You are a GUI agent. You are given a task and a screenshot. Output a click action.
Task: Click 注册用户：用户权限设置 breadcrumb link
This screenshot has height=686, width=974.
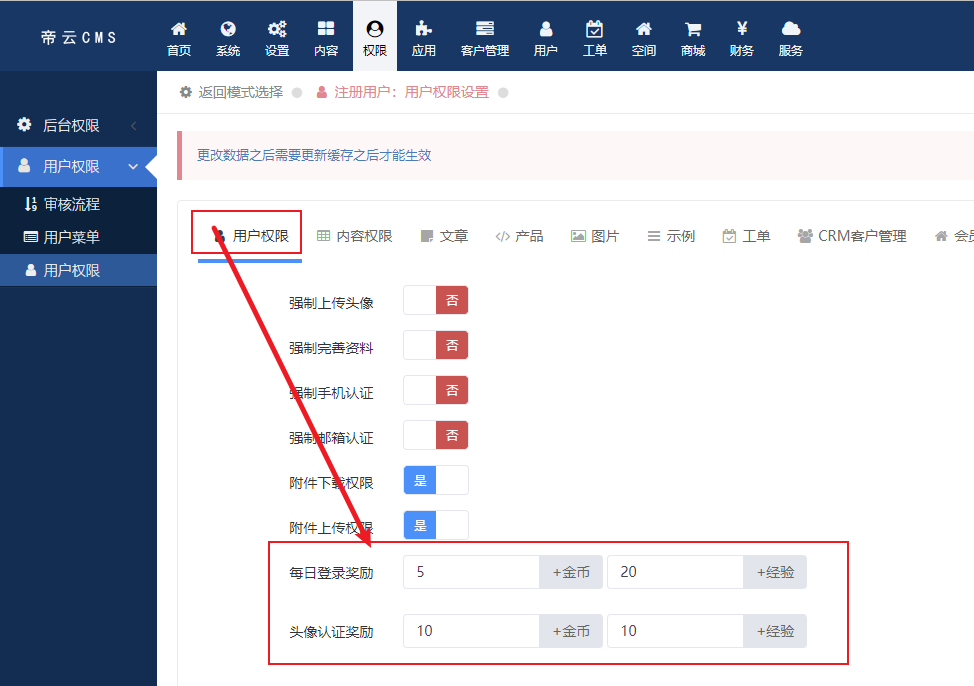pos(411,93)
